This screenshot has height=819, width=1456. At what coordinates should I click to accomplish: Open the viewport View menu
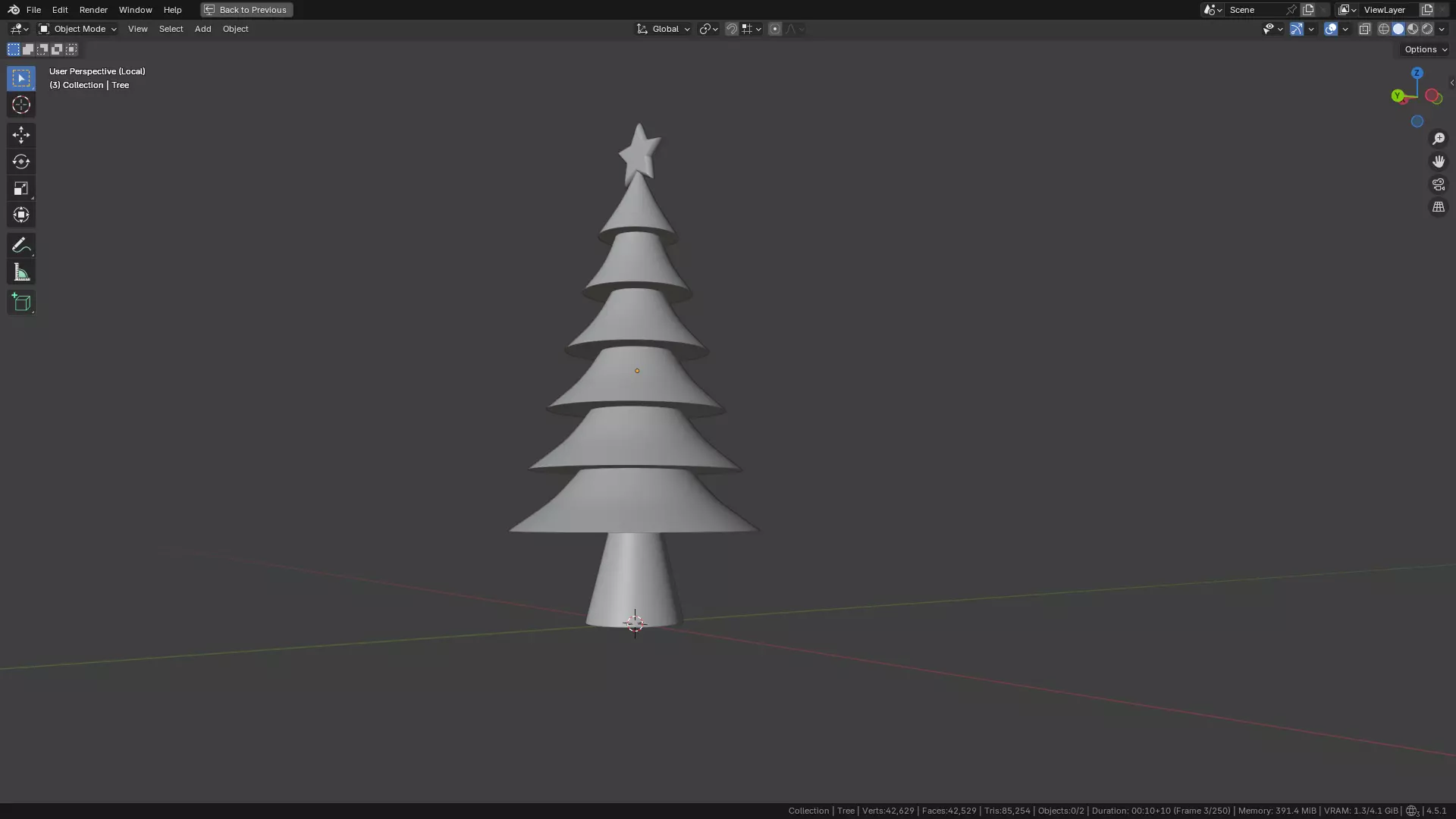coord(138,29)
